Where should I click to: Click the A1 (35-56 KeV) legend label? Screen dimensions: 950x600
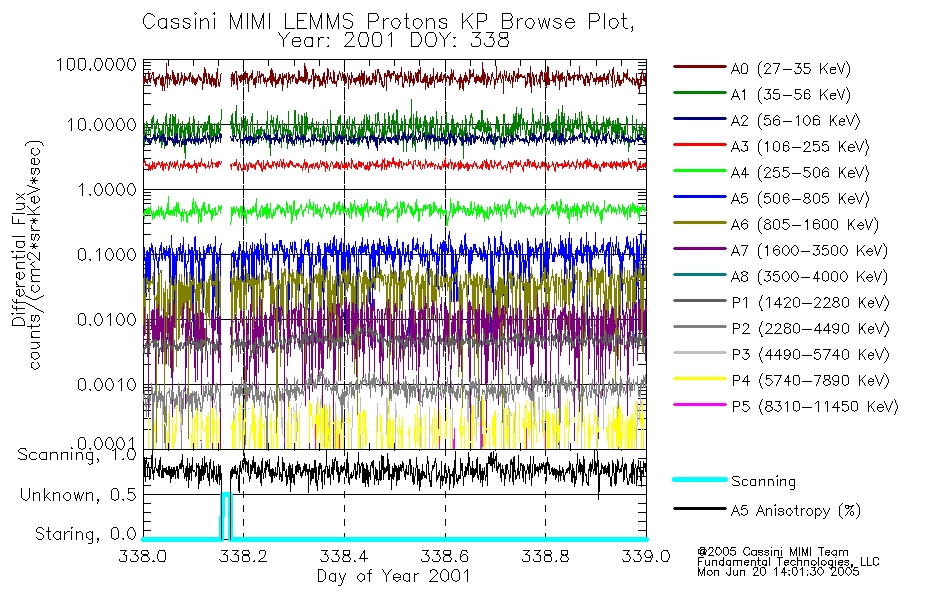[x=790, y=95]
